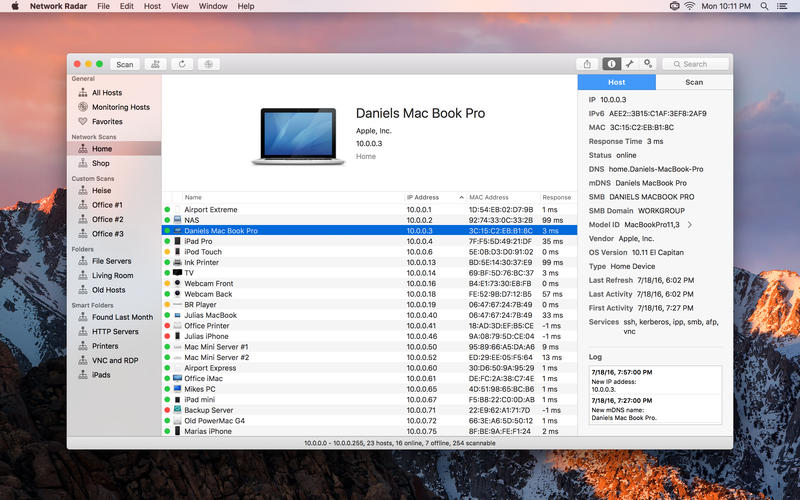Screen dimensions: 800x500
Task: Open the Host menu in menu bar
Action: pyautogui.click(x=152, y=7)
